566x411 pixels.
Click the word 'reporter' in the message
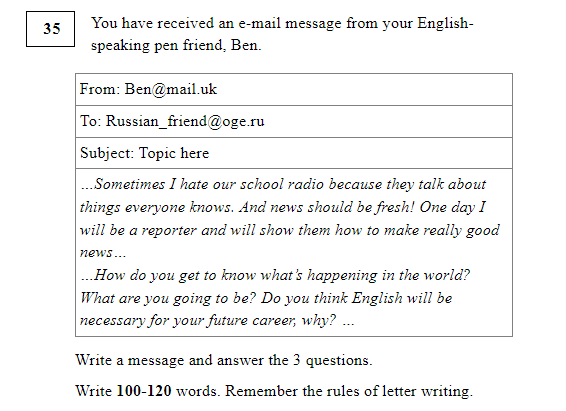coord(169,231)
